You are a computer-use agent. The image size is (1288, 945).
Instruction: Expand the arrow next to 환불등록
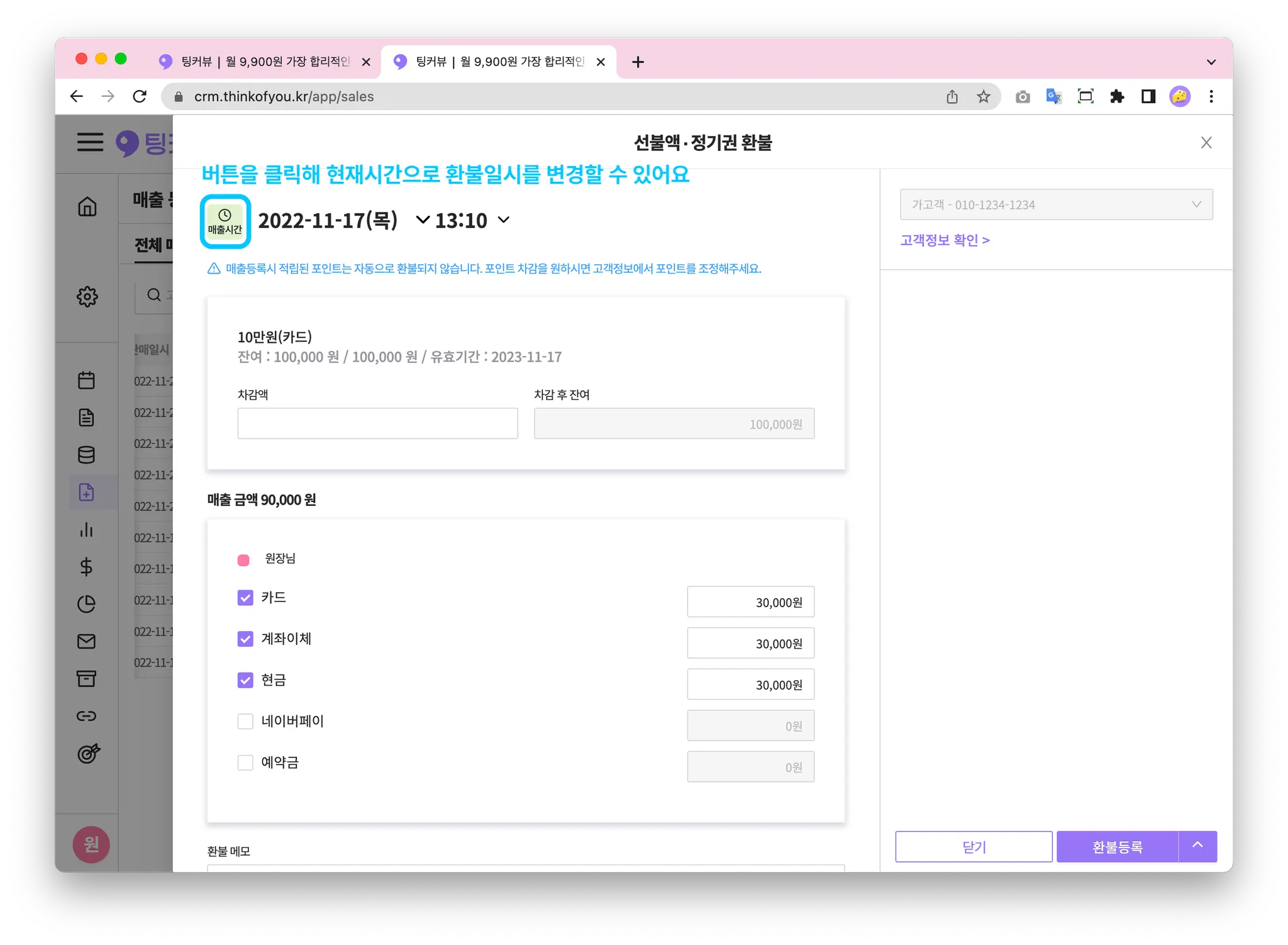(x=1197, y=846)
